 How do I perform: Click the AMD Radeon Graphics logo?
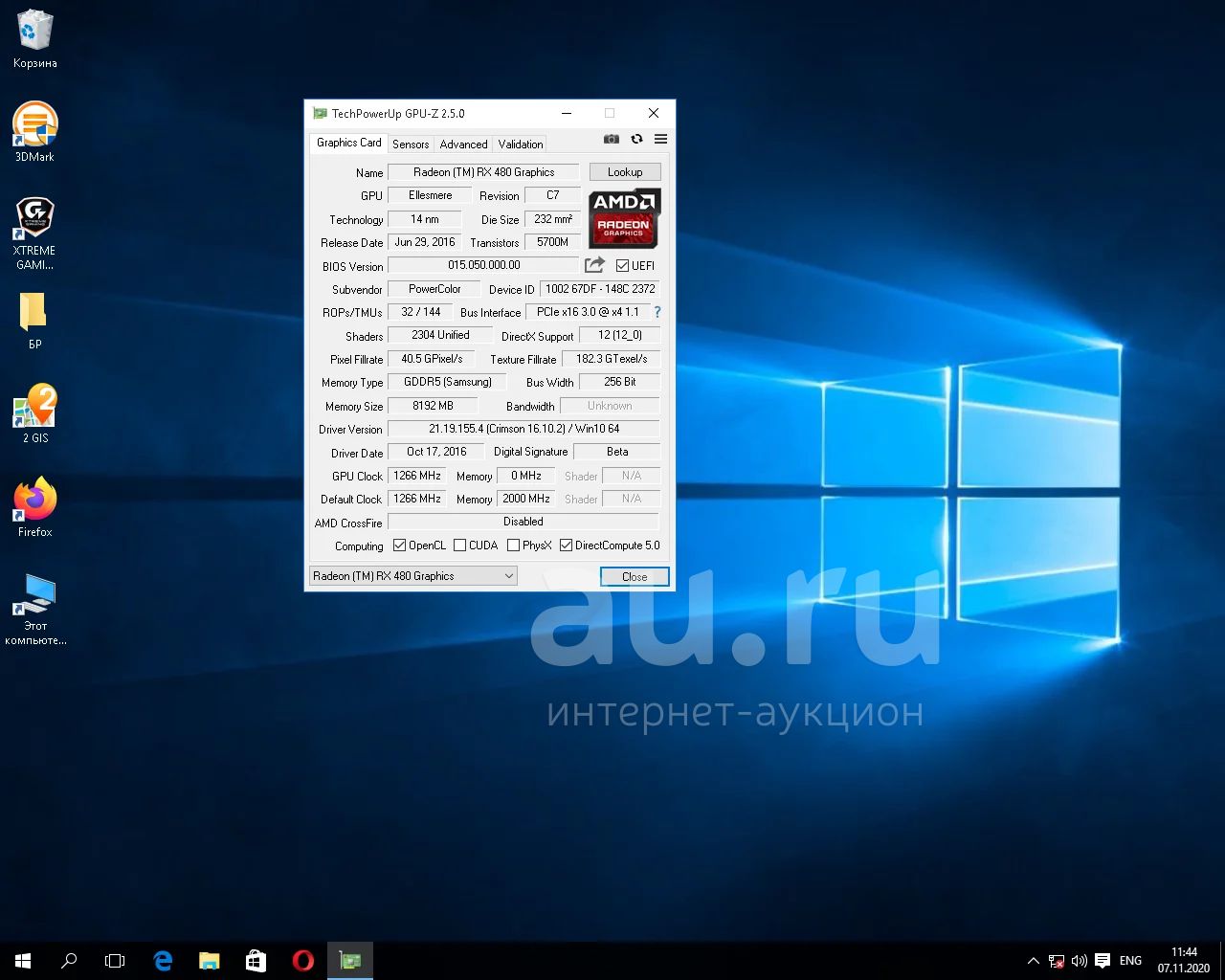pos(624,218)
